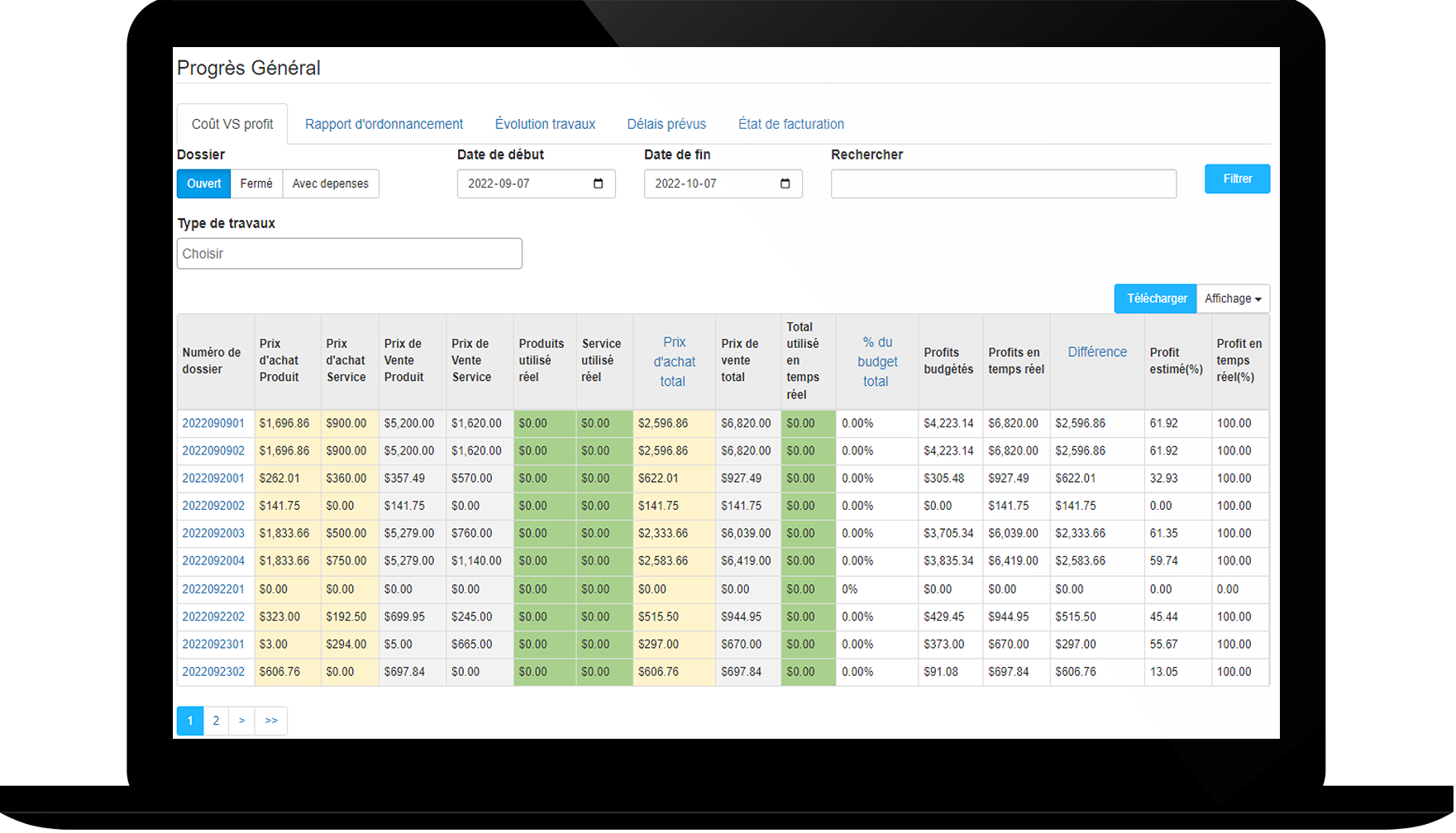Sort by the Différence column header
Viewport: 1456px width, 833px height.
(1096, 352)
